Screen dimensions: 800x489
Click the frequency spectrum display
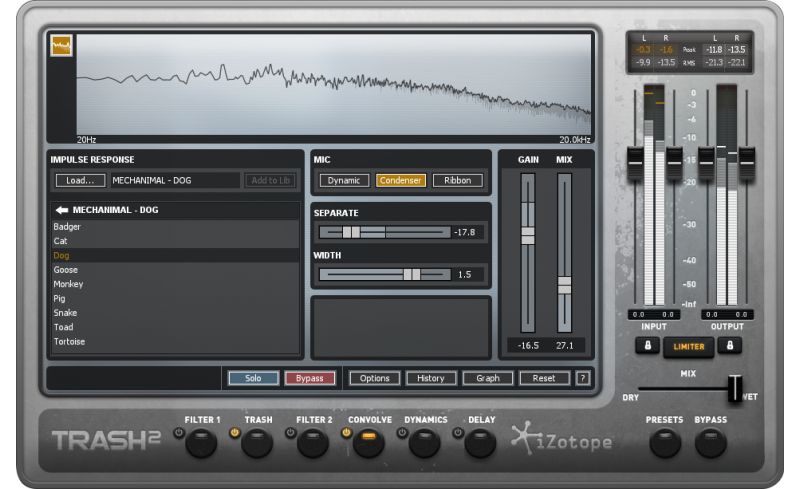(x=334, y=85)
